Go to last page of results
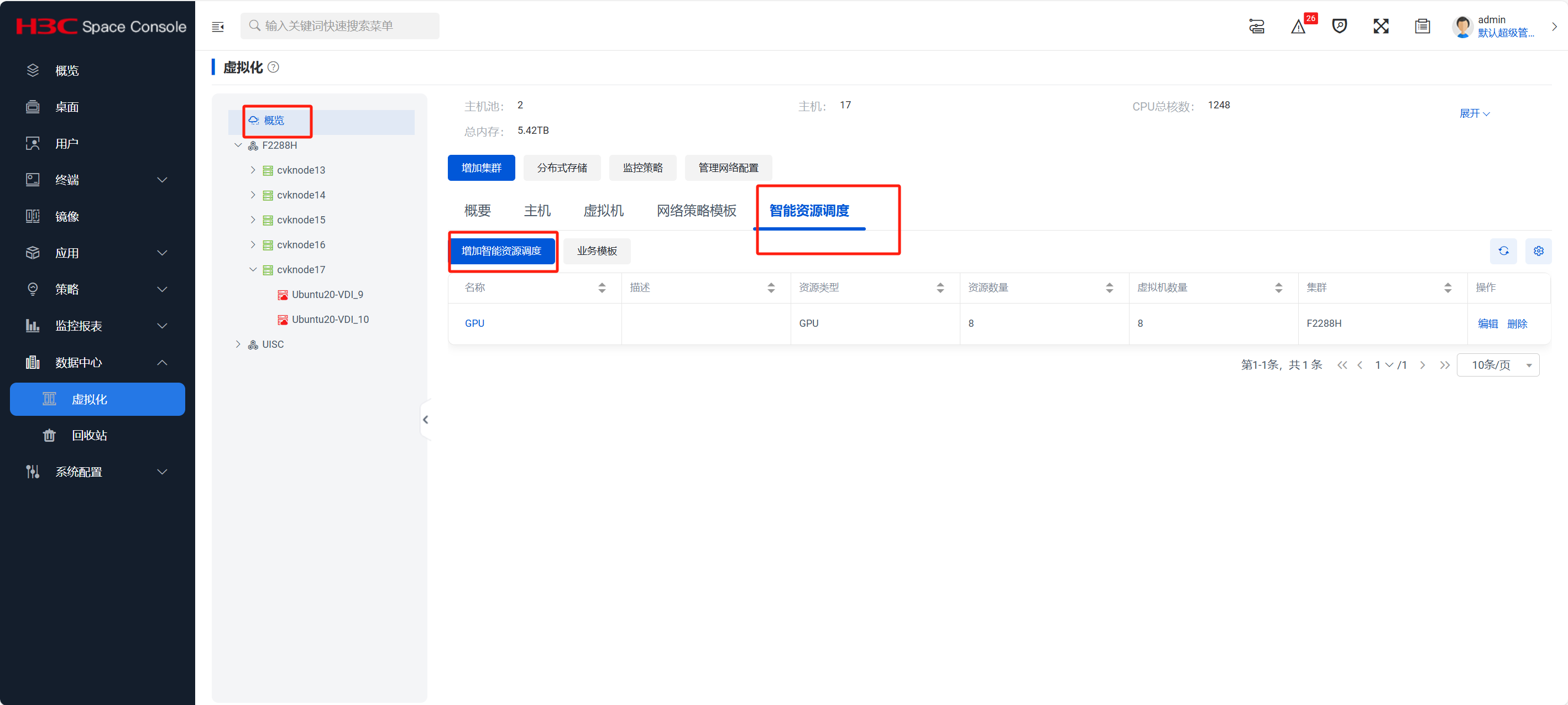This screenshot has width=1568, height=705. [1445, 365]
